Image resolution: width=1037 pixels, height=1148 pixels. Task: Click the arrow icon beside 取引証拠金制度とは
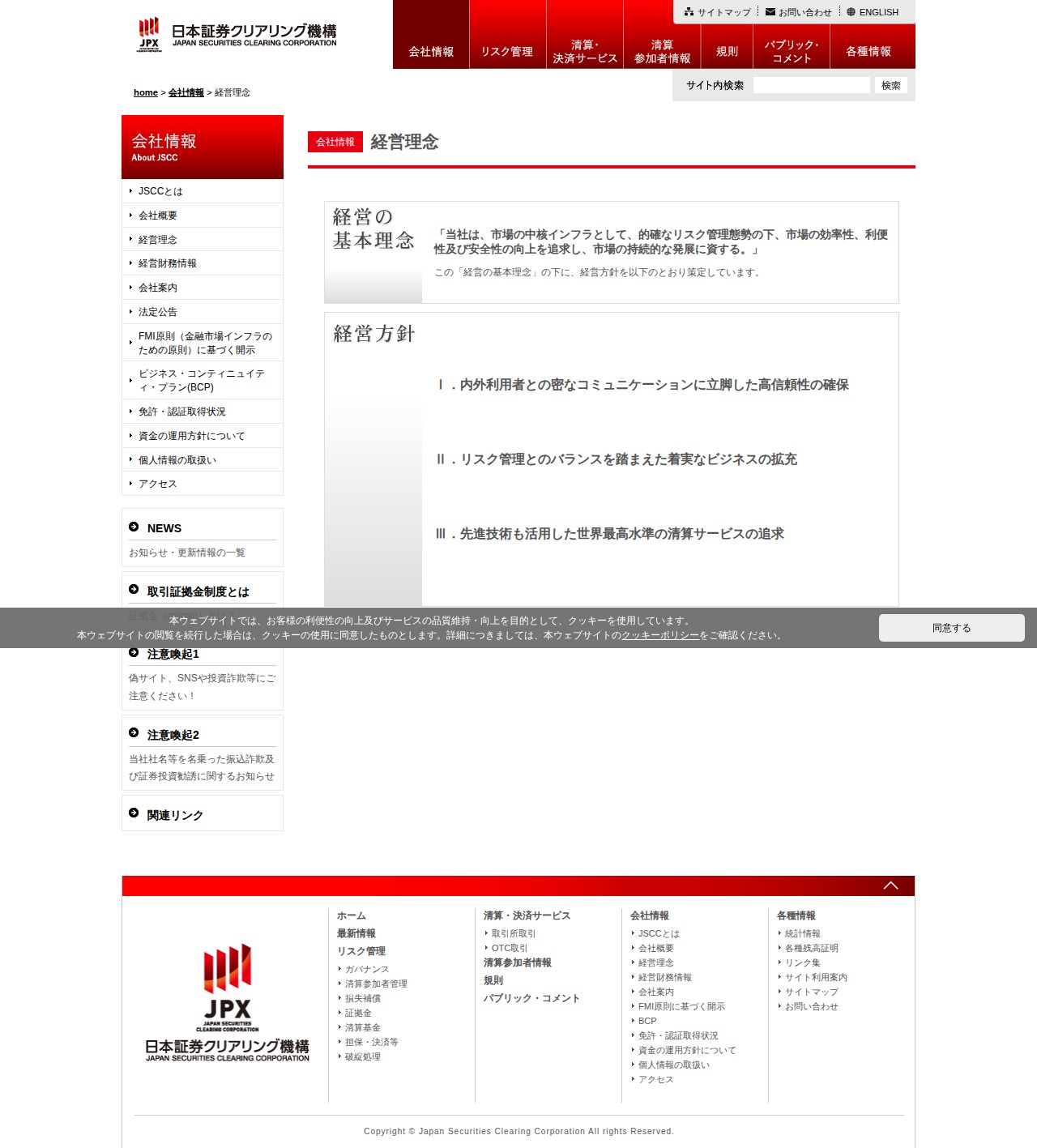(x=134, y=590)
